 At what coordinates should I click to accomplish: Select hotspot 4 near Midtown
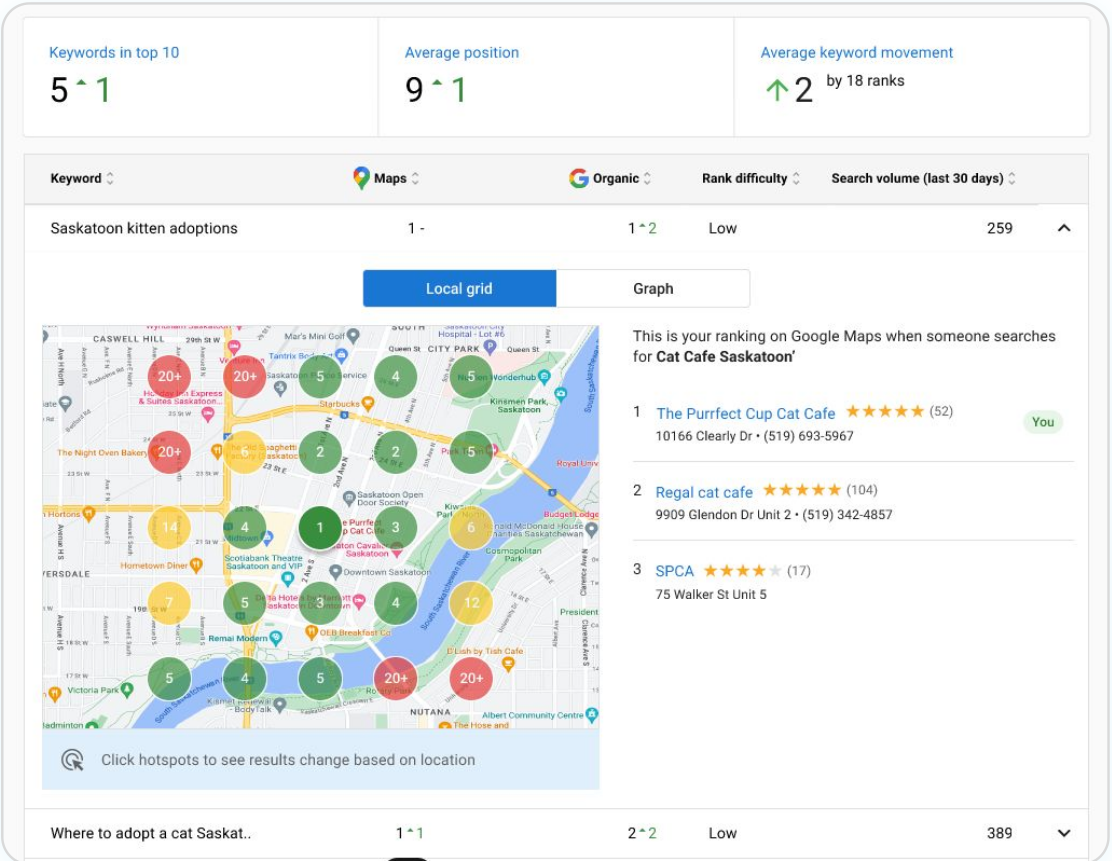coord(245,527)
